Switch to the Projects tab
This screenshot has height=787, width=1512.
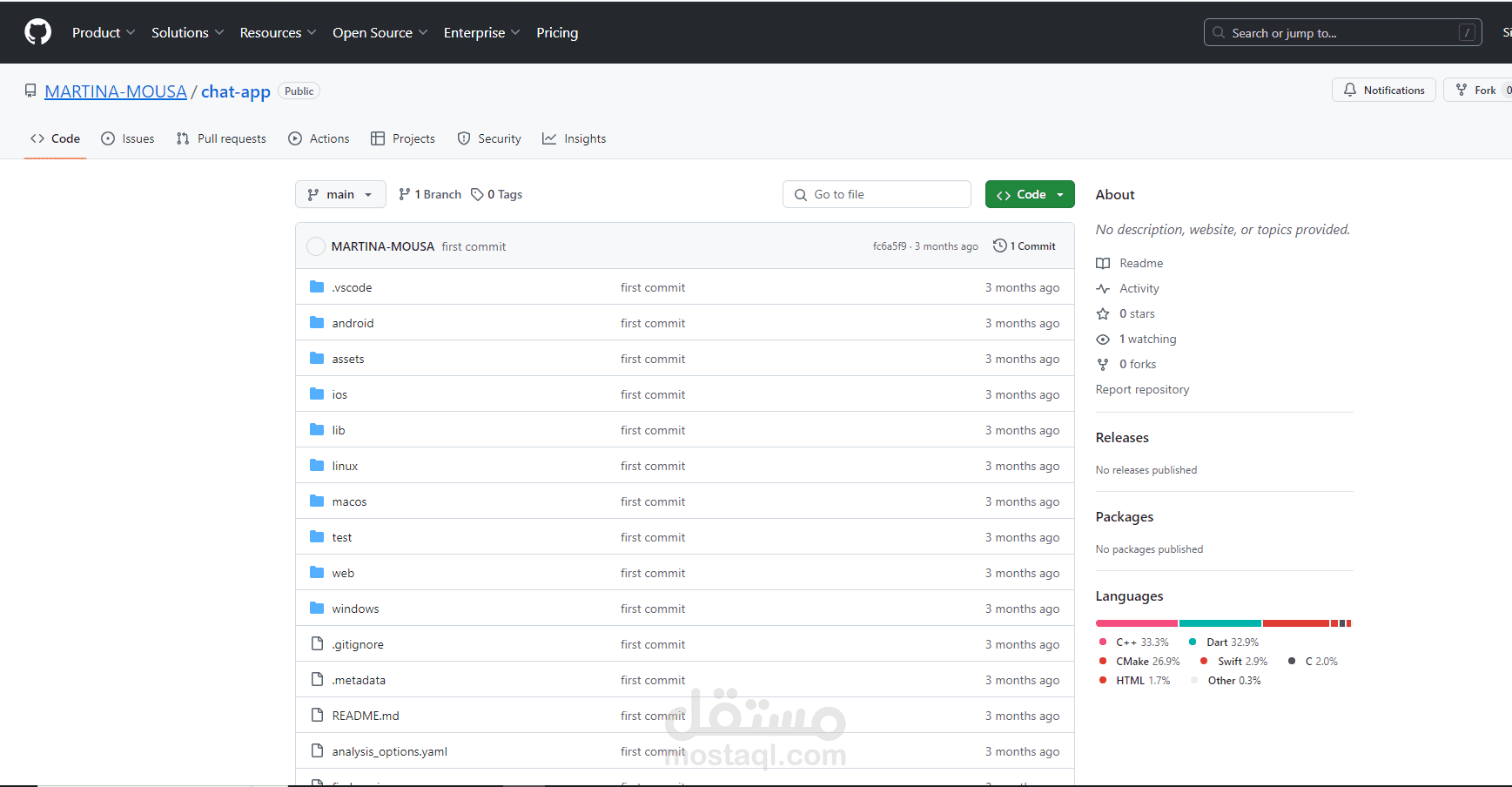402,138
